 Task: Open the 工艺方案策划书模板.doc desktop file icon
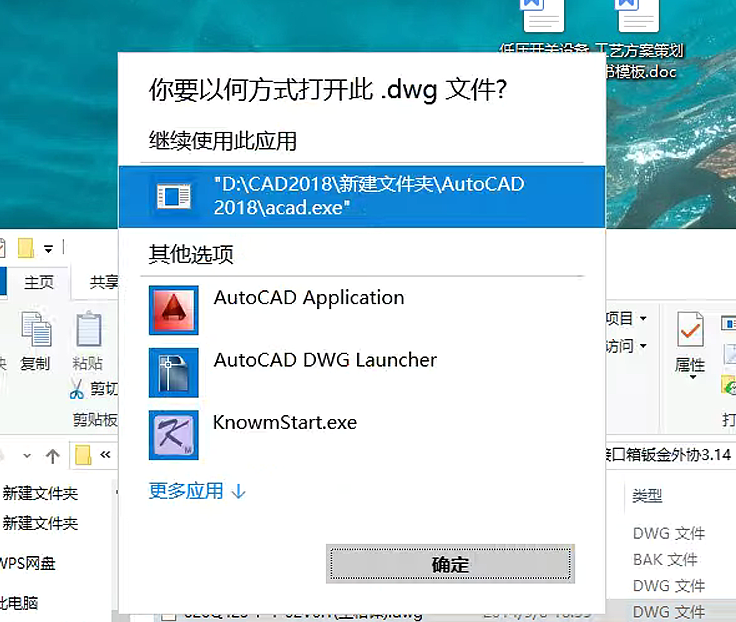639,16
